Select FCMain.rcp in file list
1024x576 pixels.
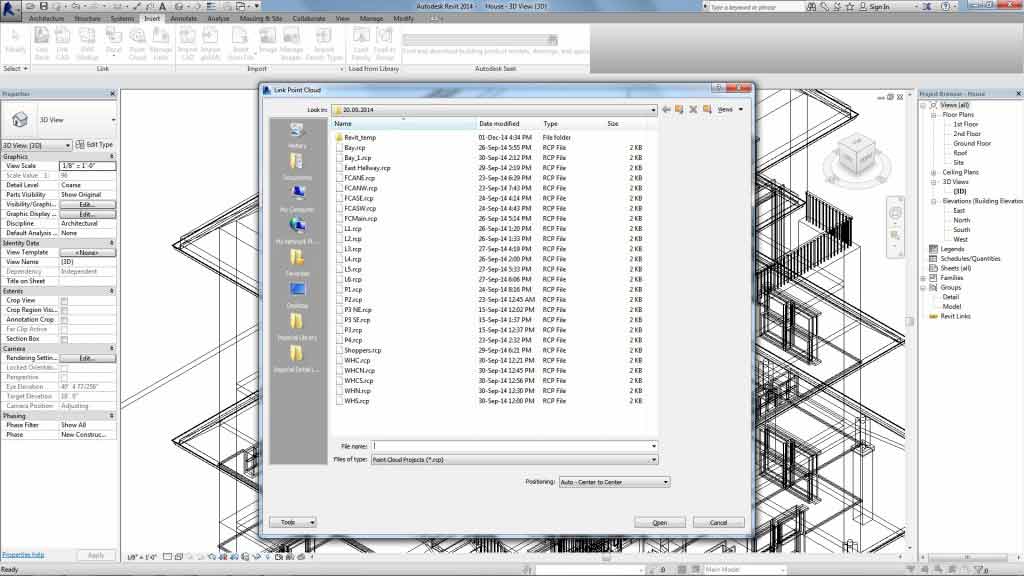coord(360,219)
